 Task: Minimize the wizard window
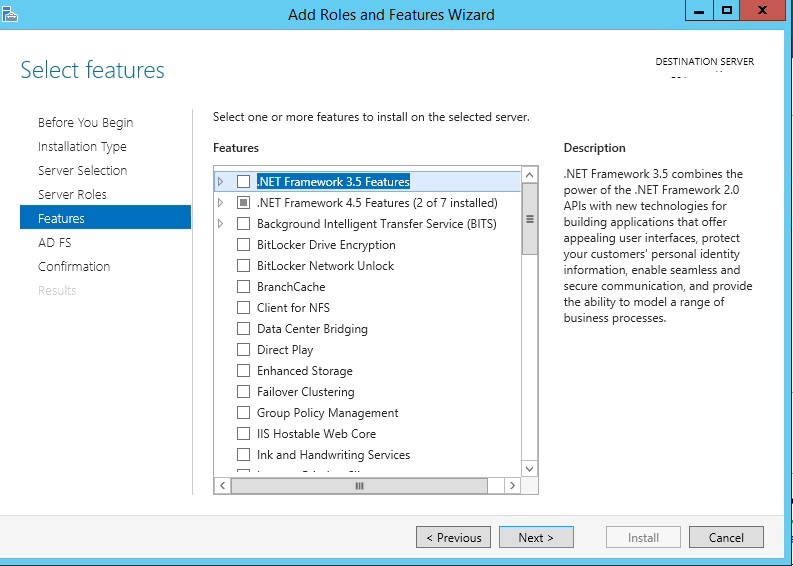point(698,10)
